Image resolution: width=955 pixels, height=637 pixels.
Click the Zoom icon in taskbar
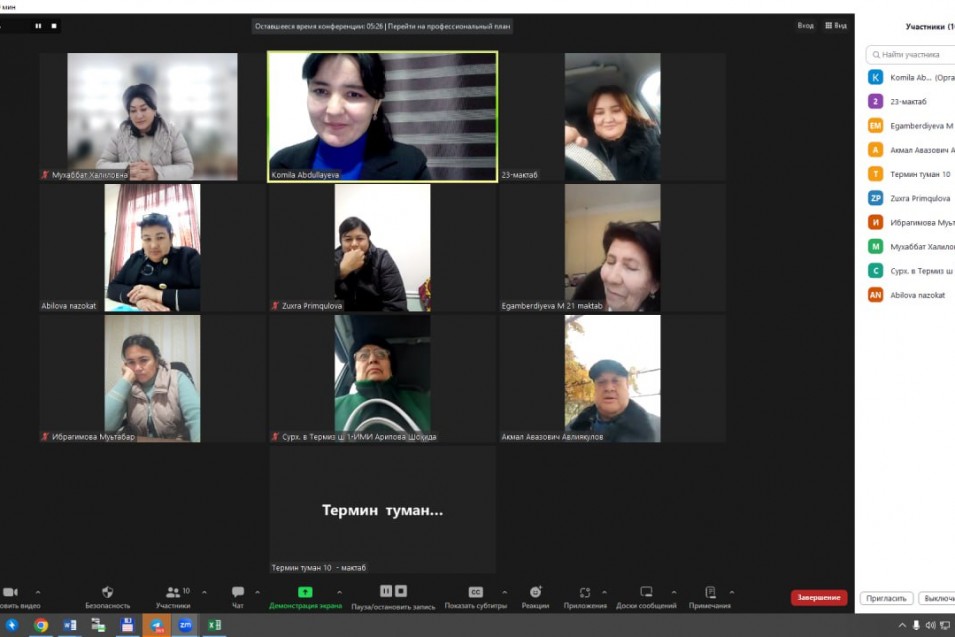click(x=185, y=625)
